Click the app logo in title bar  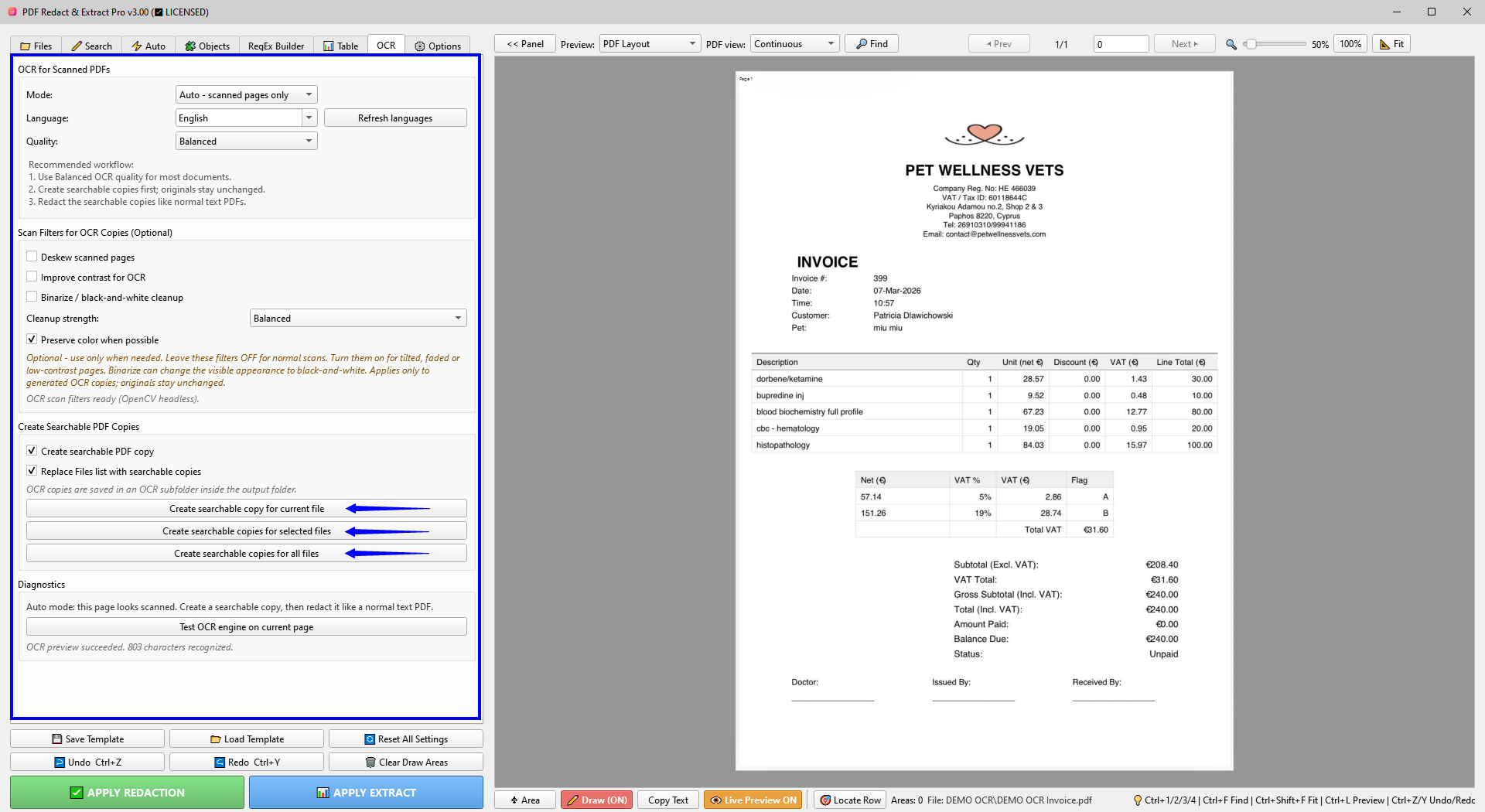(12, 12)
